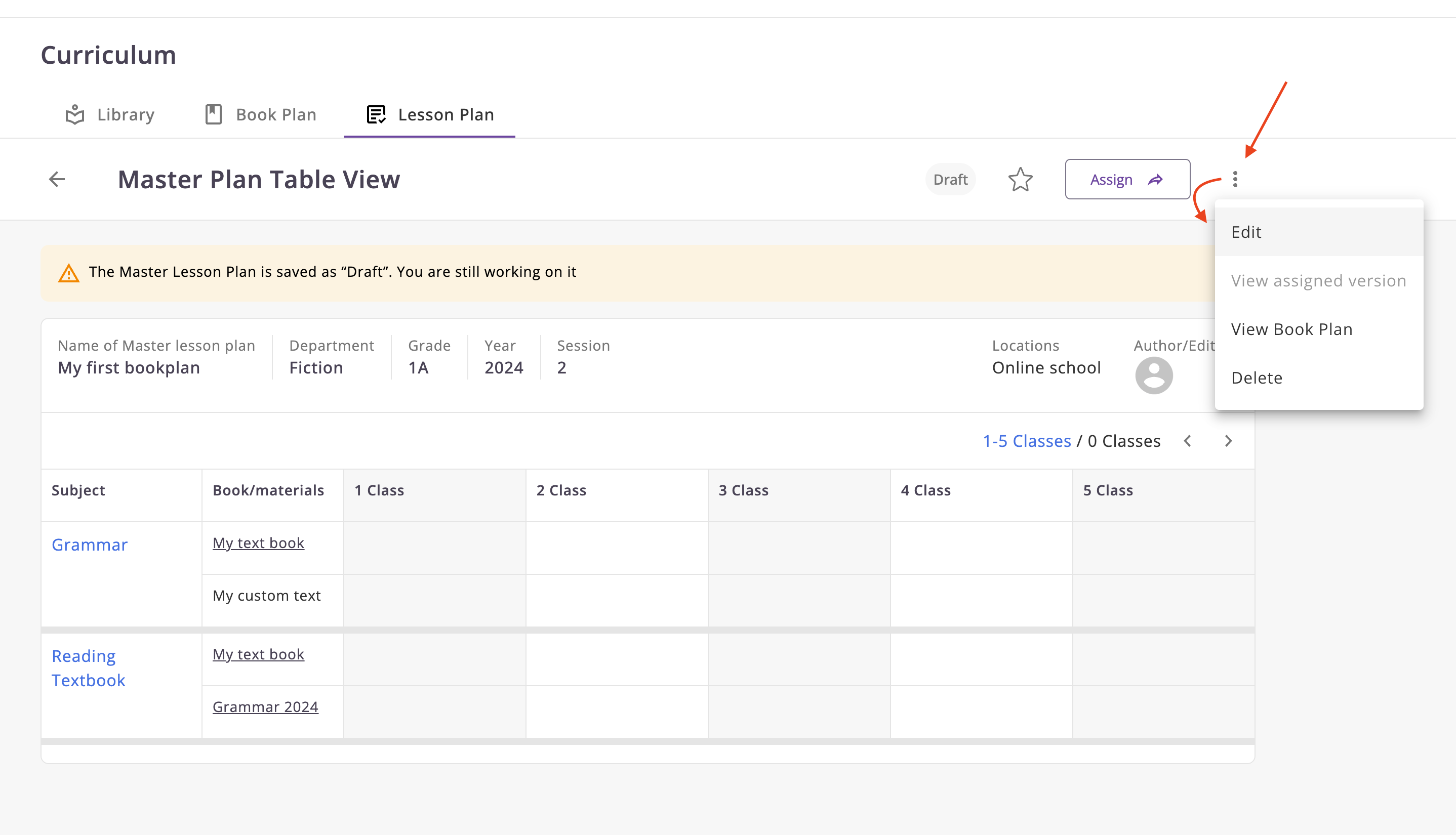The width and height of the screenshot is (1456, 835).
Task: Click the back arrow icon
Action: click(x=57, y=179)
